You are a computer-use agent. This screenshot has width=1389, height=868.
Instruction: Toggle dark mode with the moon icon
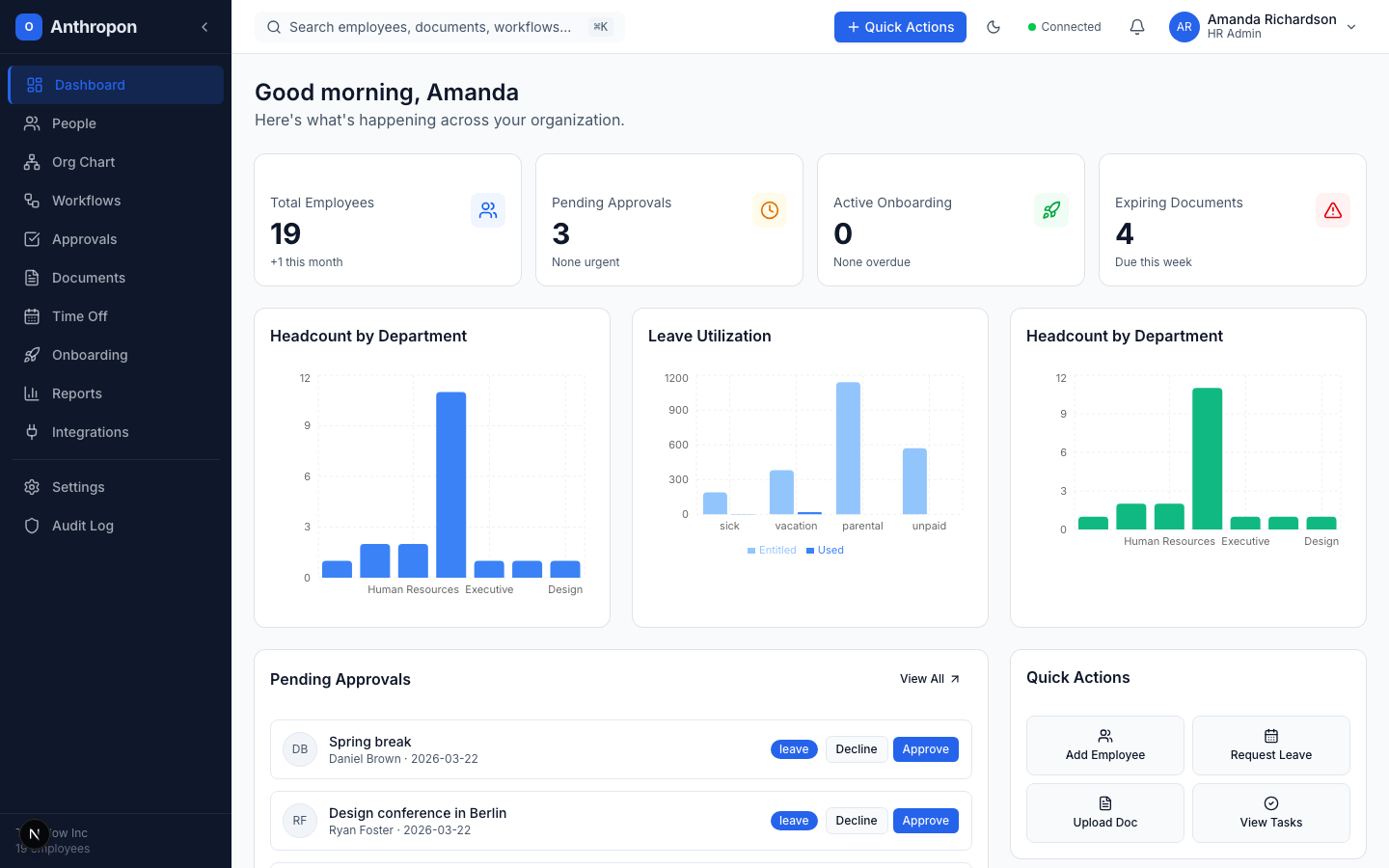coord(994,27)
